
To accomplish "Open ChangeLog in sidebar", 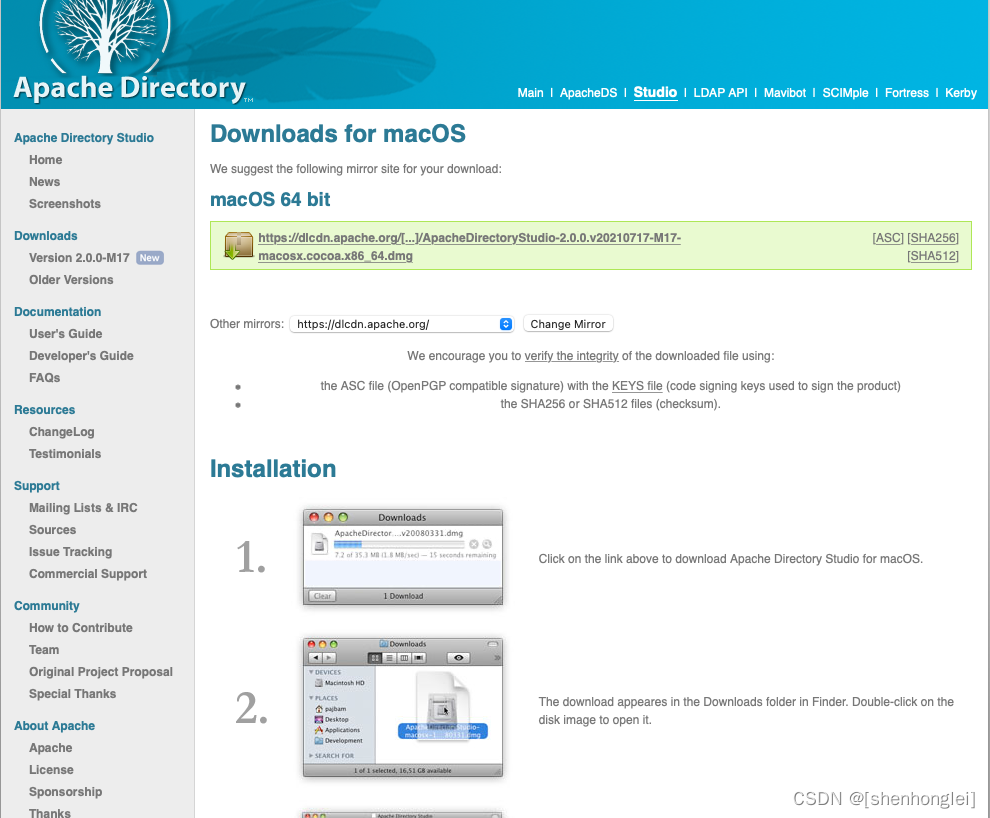I will click(x=61, y=432).
